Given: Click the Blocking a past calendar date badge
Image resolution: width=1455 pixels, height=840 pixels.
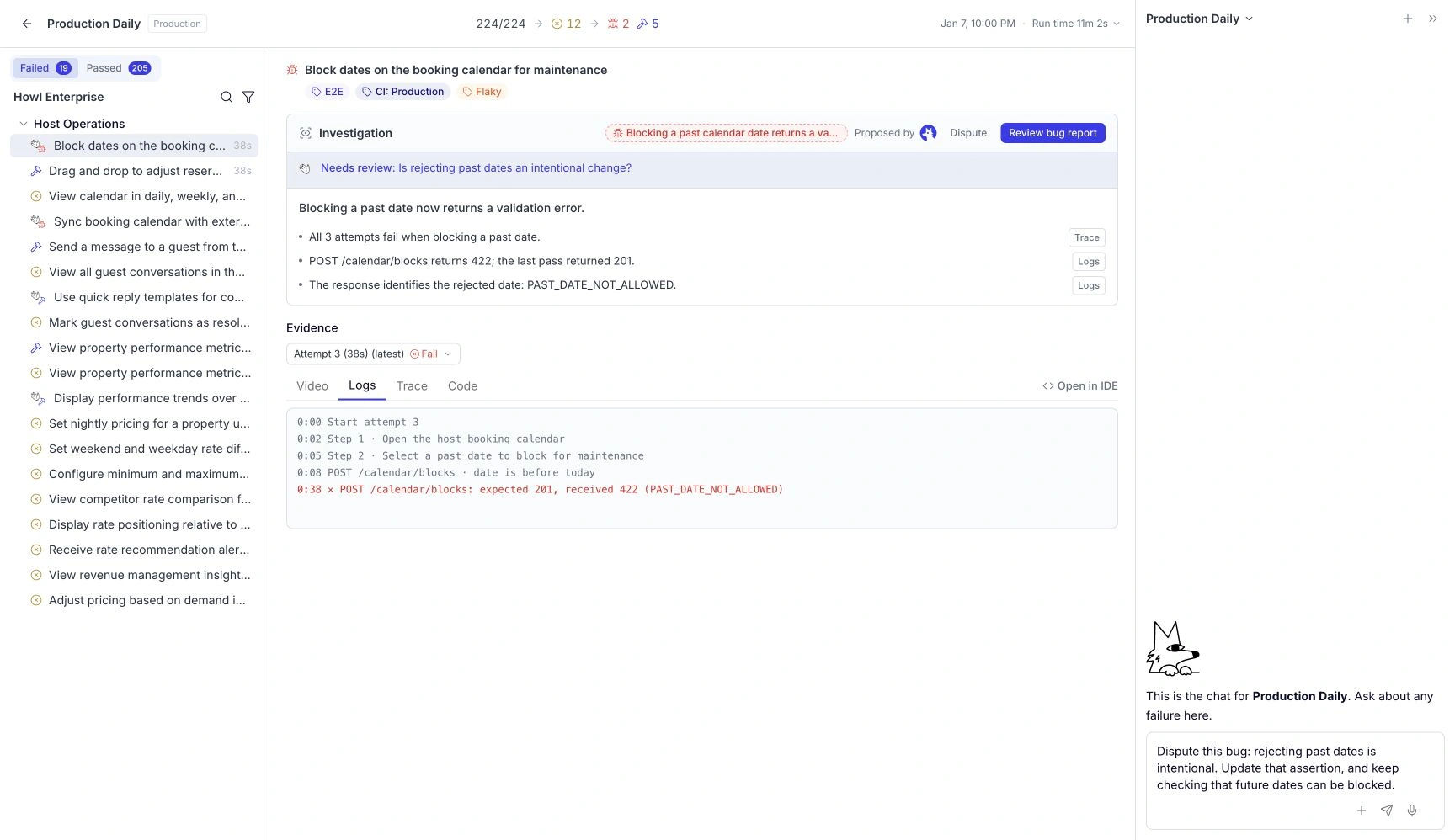Looking at the screenshot, I should point(726,133).
